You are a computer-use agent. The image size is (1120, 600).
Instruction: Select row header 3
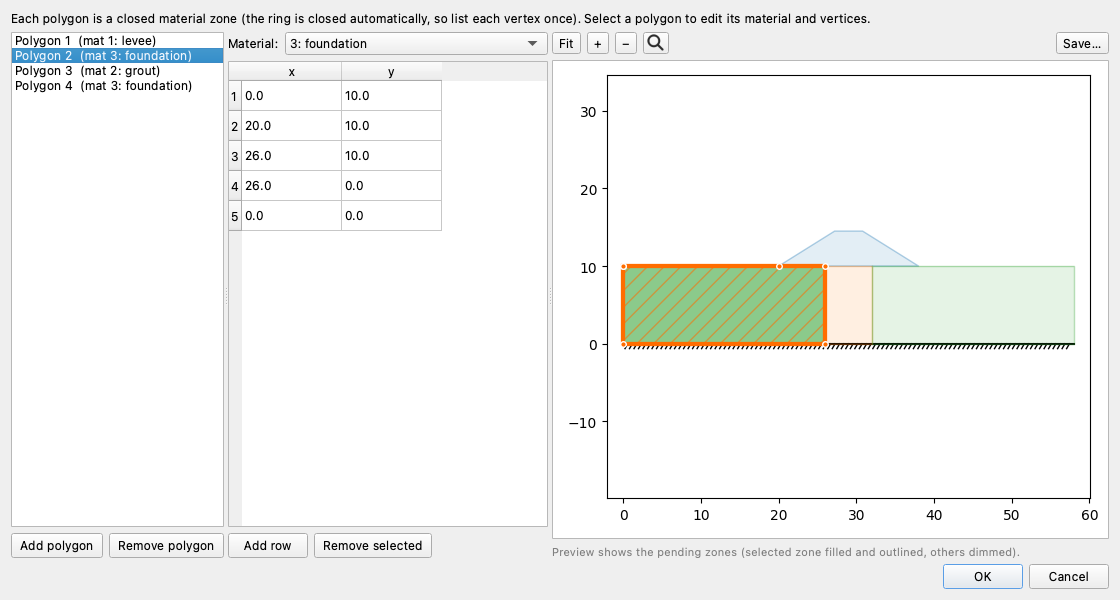(x=235, y=156)
